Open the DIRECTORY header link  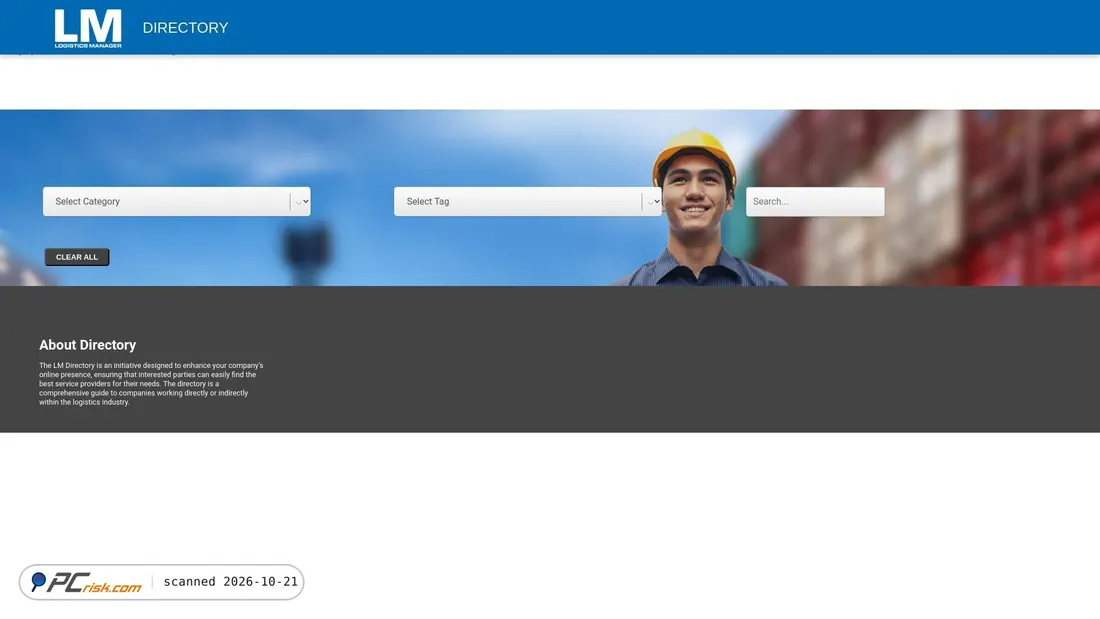(x=185, y=28)
